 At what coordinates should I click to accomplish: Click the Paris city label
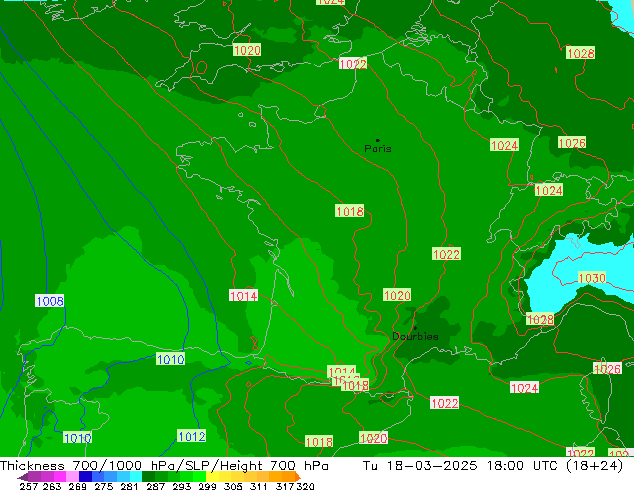click(x=378, y=149)
